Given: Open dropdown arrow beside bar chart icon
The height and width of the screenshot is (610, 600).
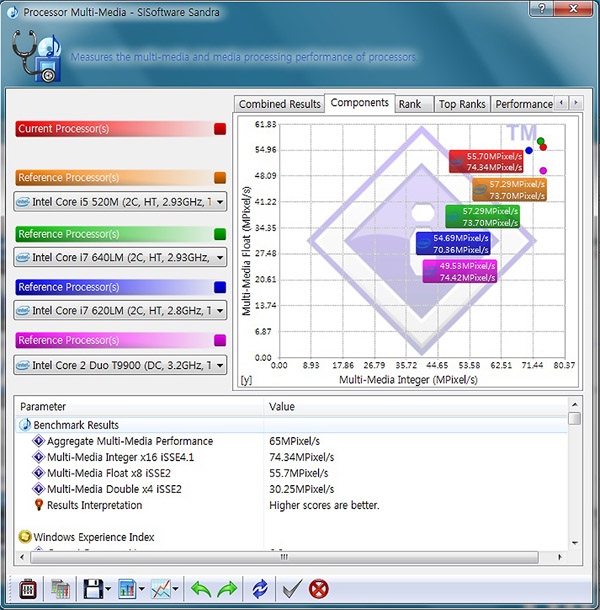Looking at the screenshot, I should click(142, 589).
